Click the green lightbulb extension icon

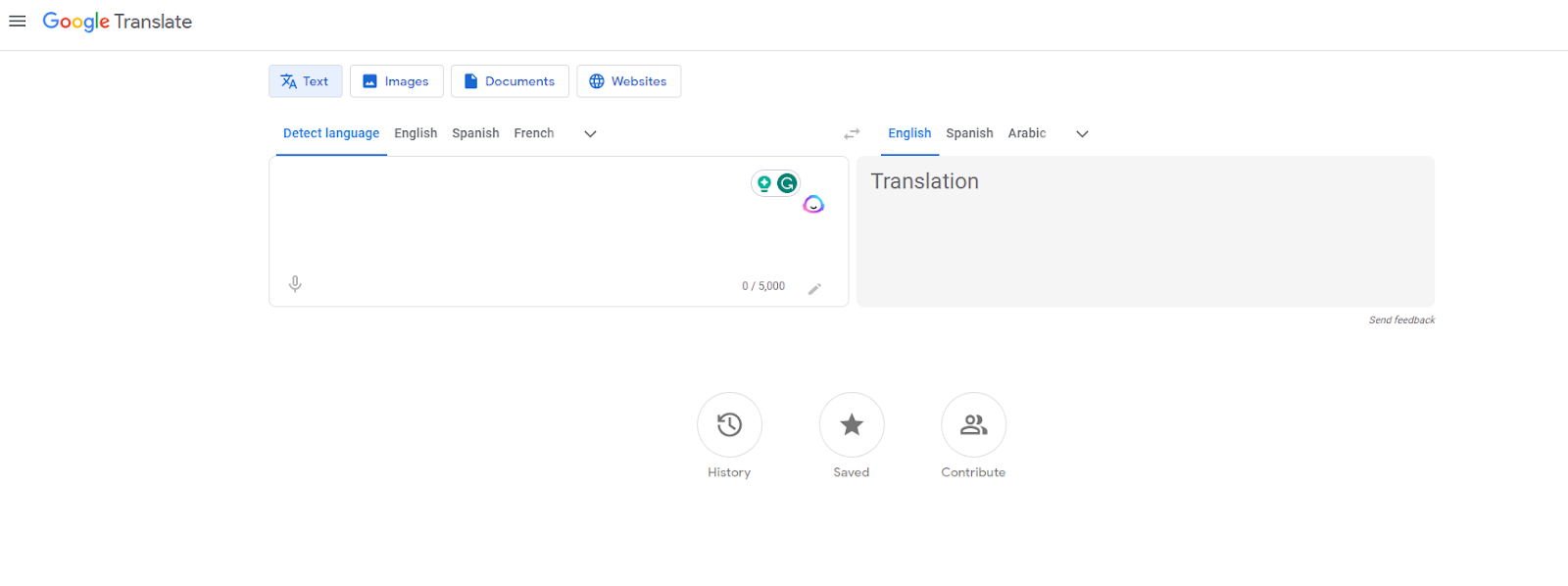click(764, 183)
